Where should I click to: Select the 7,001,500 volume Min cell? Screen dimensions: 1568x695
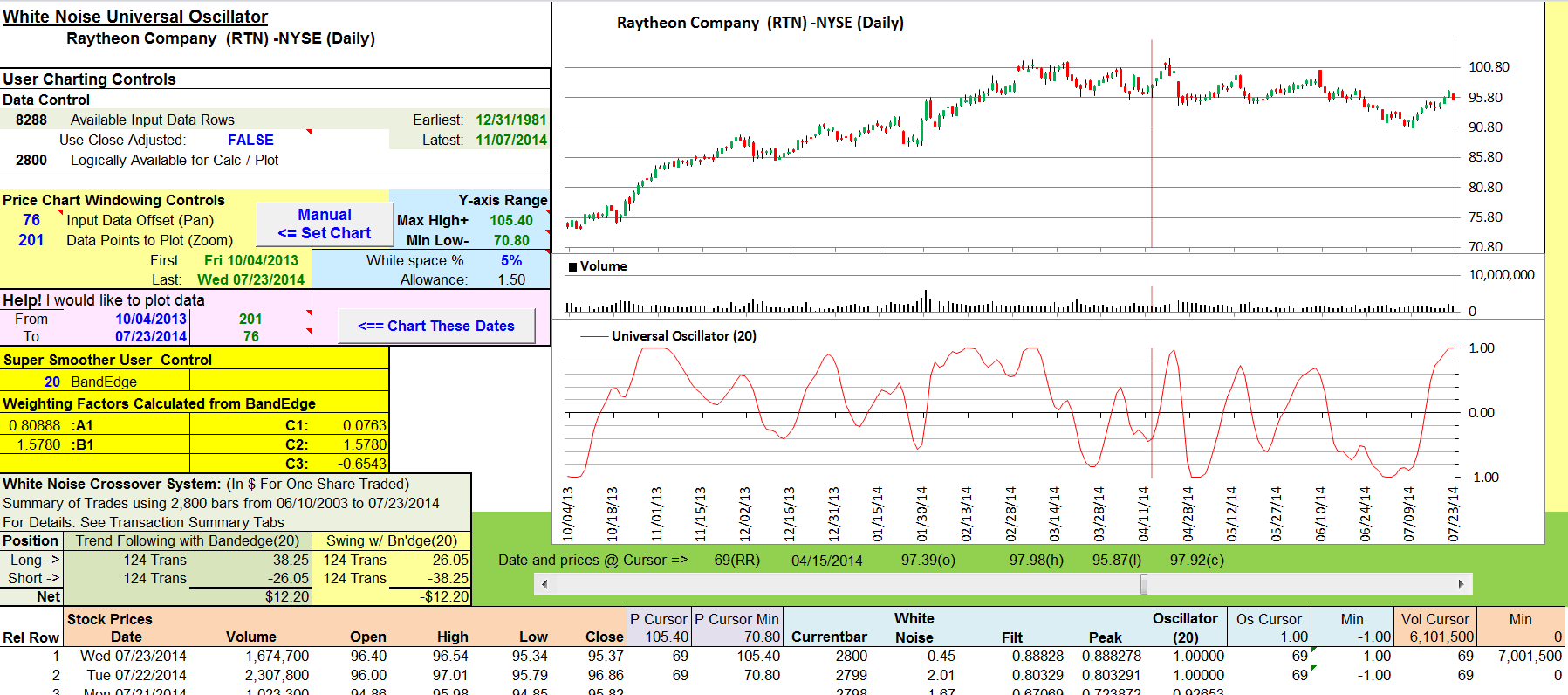click(1530, 656)
